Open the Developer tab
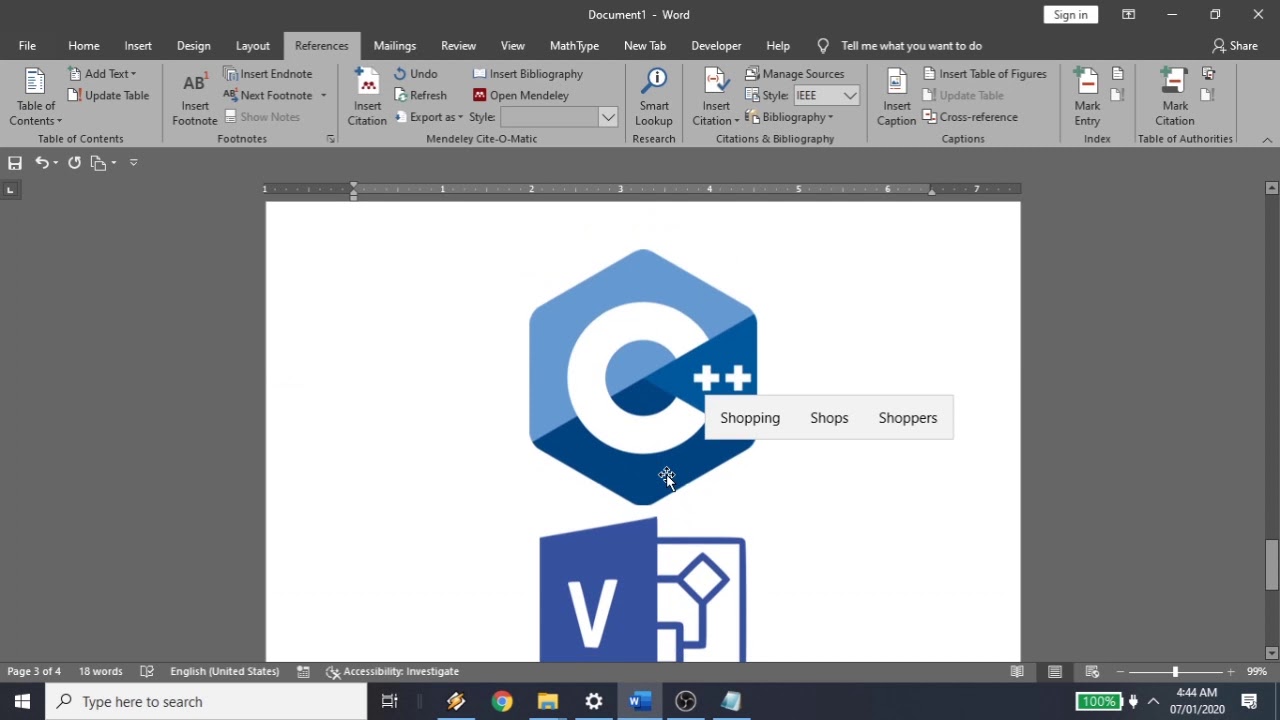Screen dimensions: 1280x720 [x=716, y=46]
